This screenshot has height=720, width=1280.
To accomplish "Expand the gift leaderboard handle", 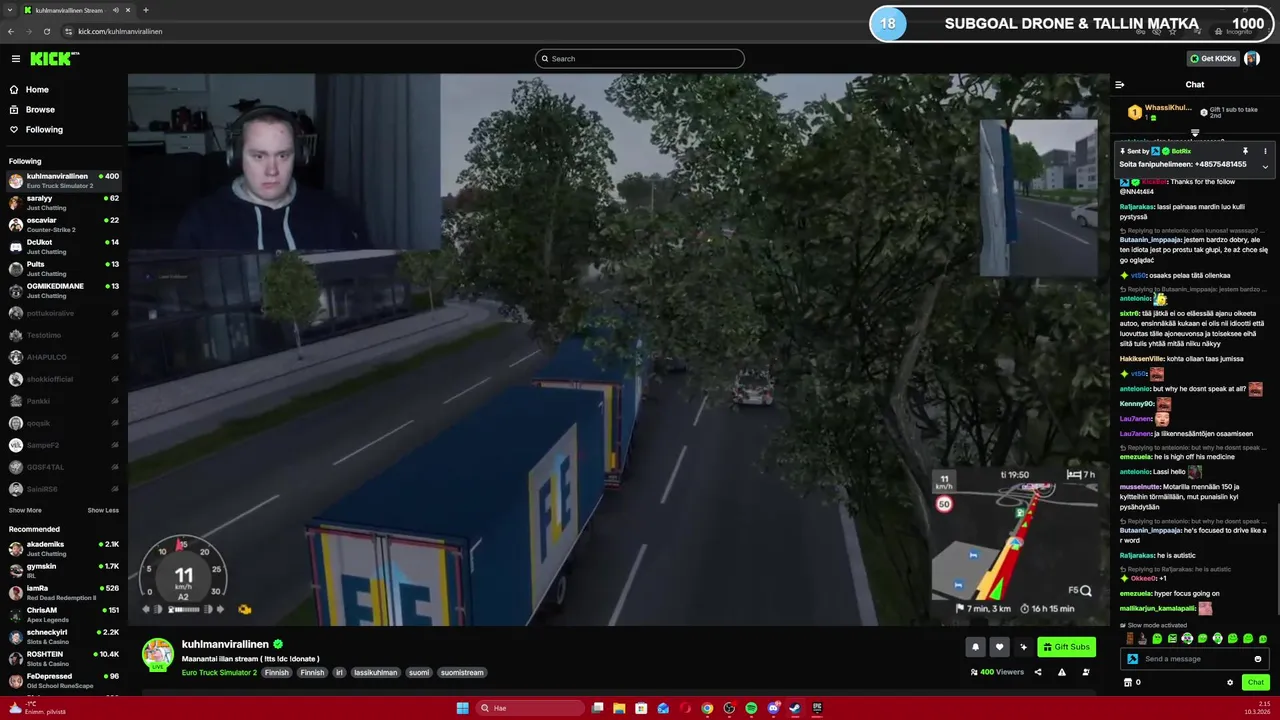I will coord(1195,133).
